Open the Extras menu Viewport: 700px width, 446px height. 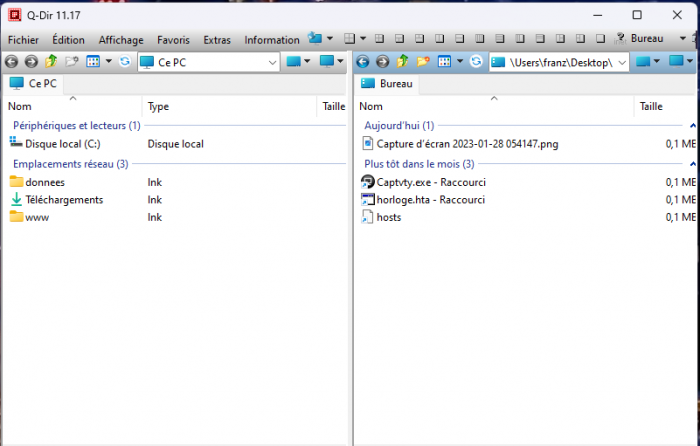[x=216, y=40]
